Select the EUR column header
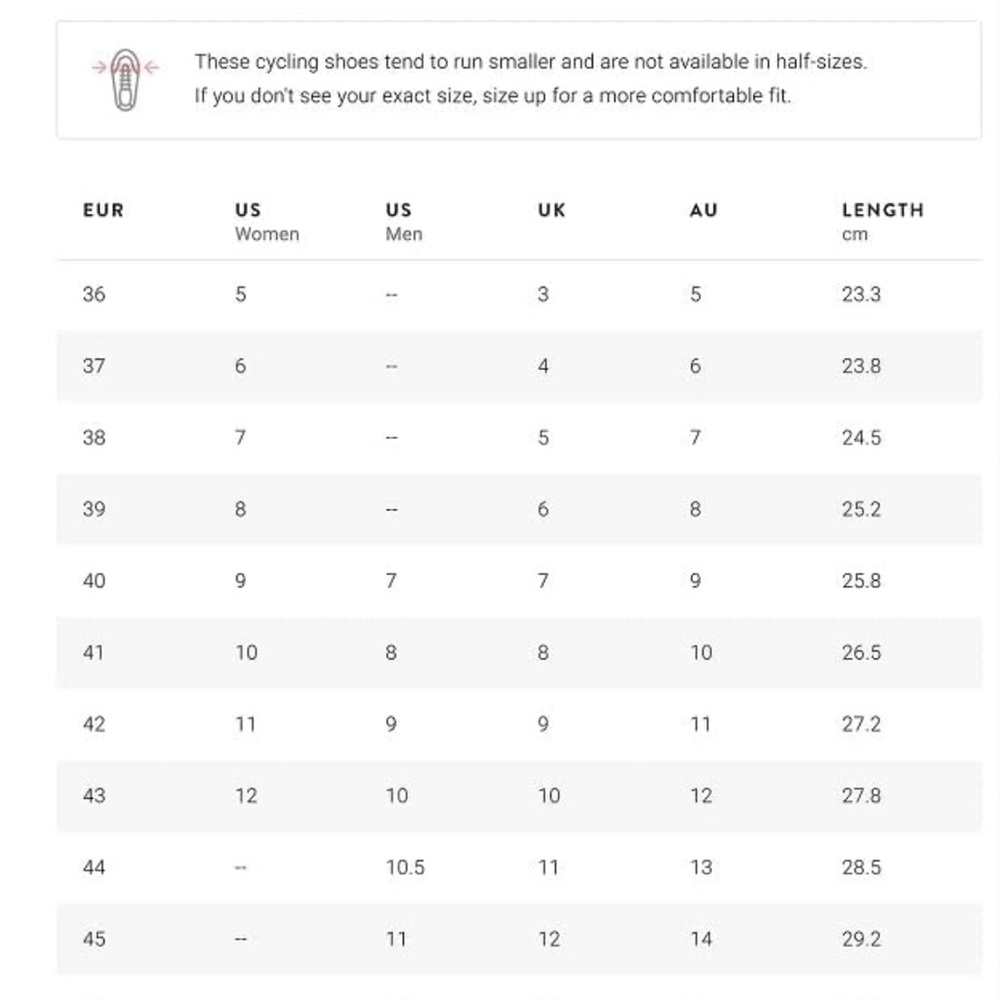This screenshot has width=1000, height=1000. point(103,210)
